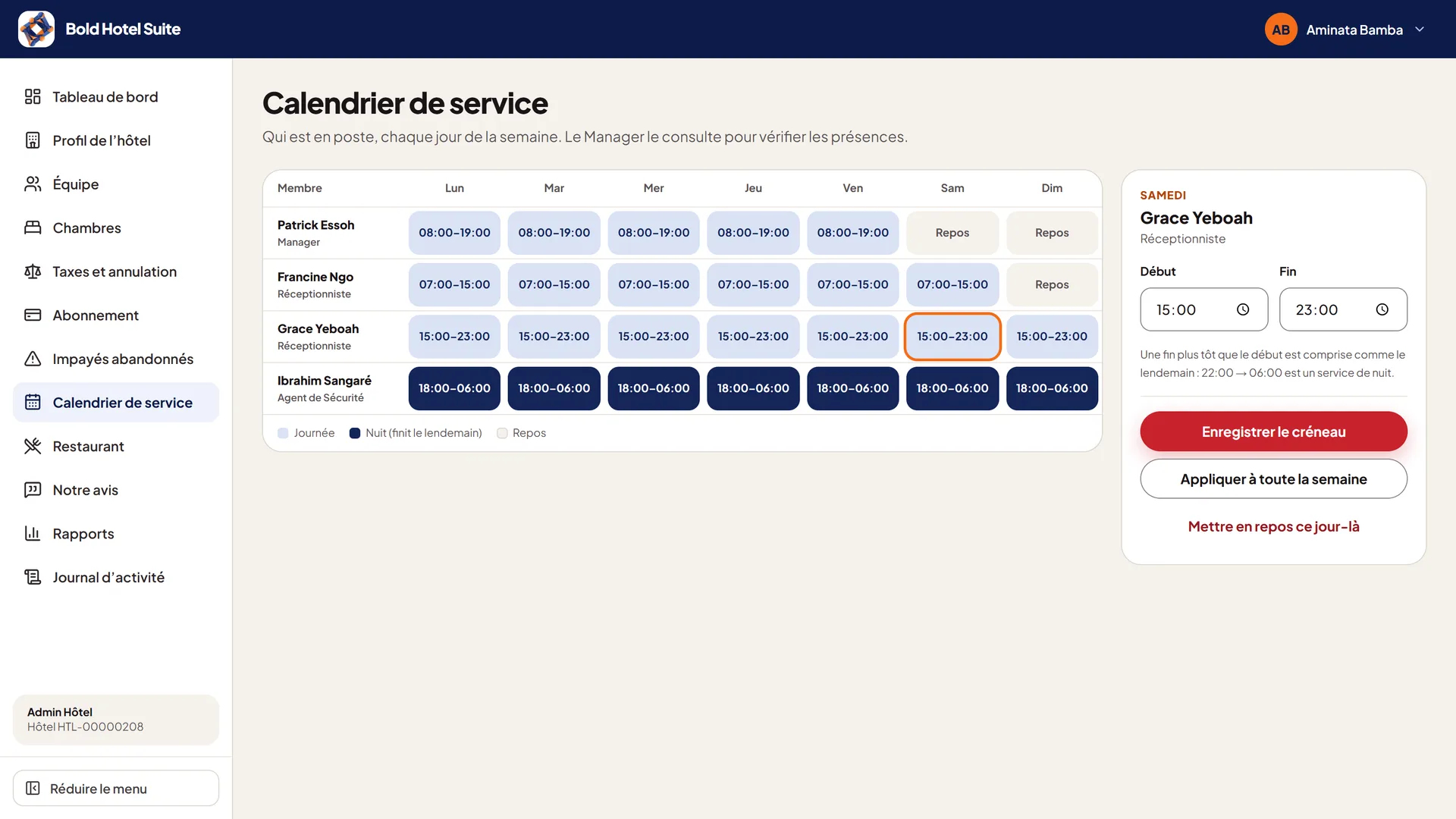Select Patrick Essoh's Monday 08:00–19:00 shift
This screenshot has height=819, width=1456.
tap(454, 233)
